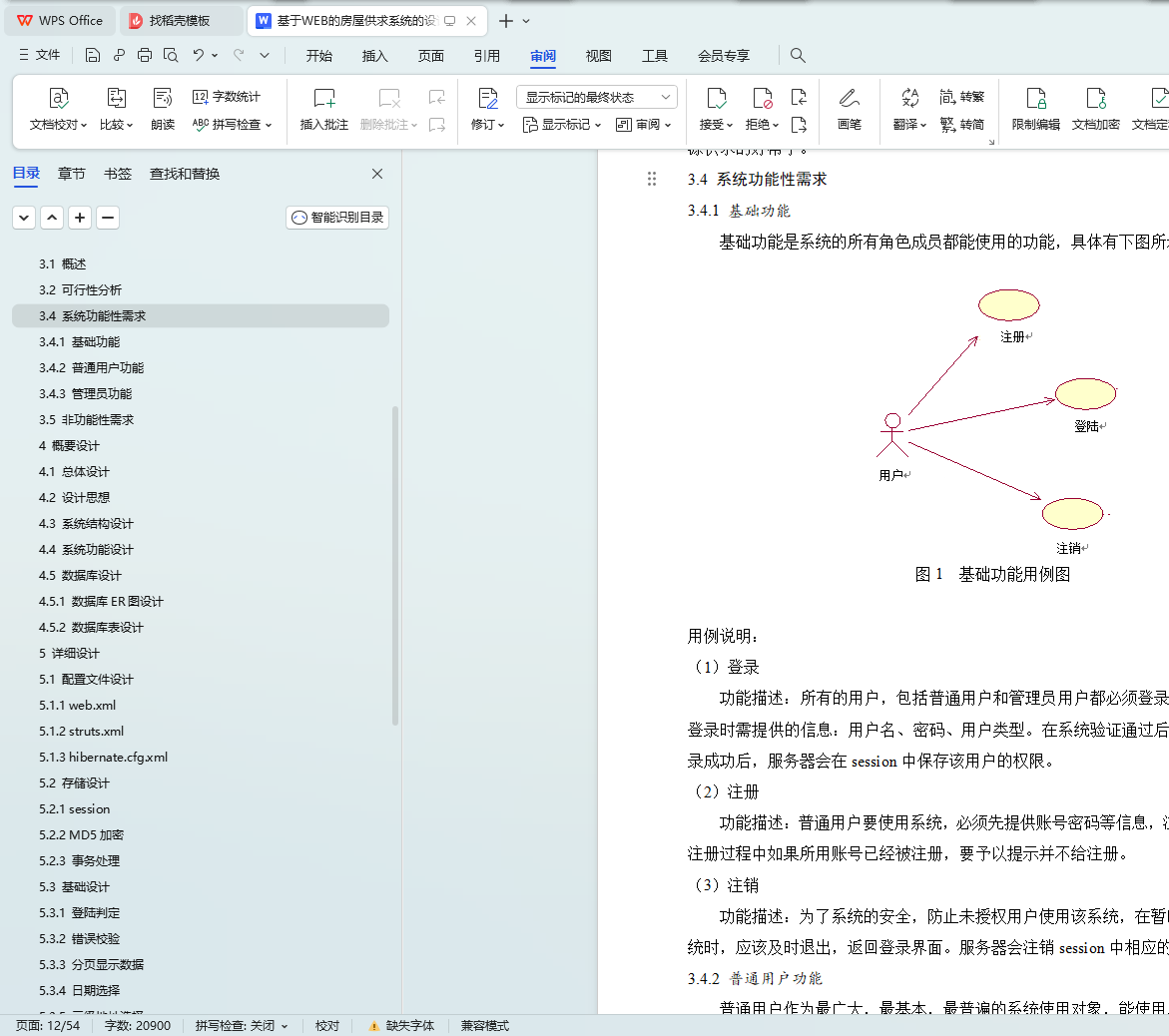Image resolution: width=1169 pixels, height=1036 pixels.
Task: Click the next comment icon
Action: (x=437, y=125)
